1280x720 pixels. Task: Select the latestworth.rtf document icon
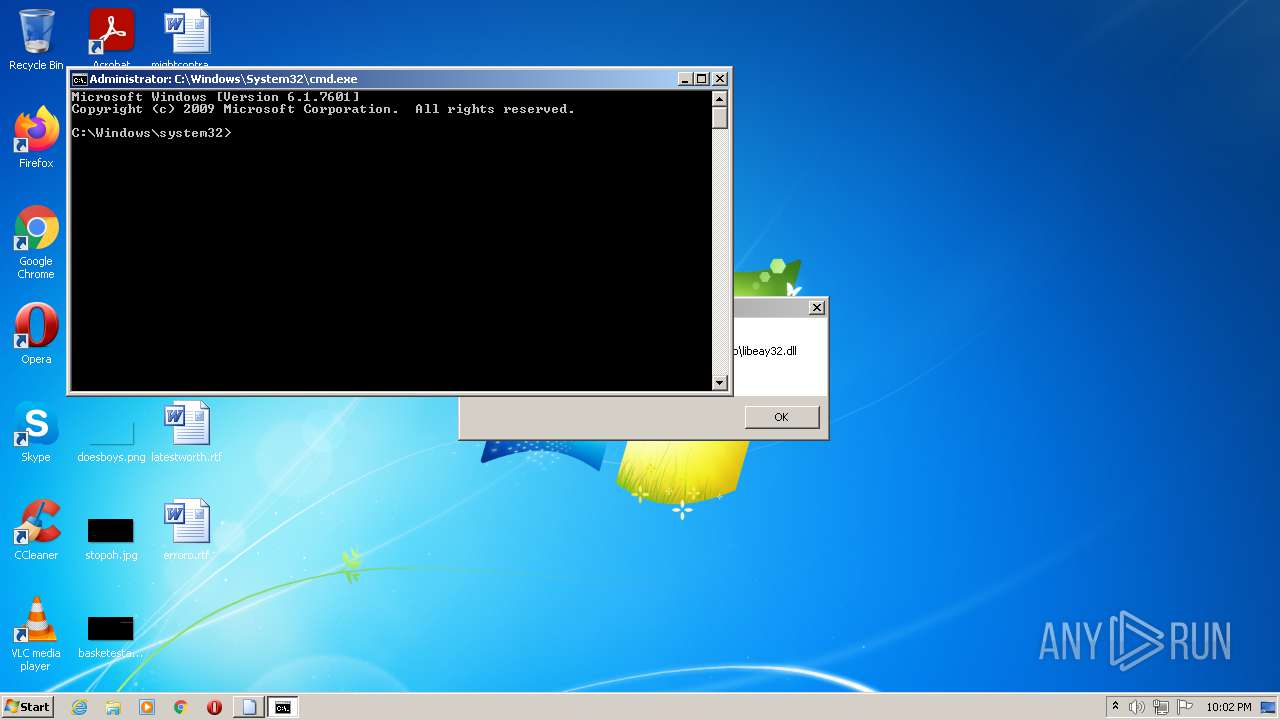point(187,432)
